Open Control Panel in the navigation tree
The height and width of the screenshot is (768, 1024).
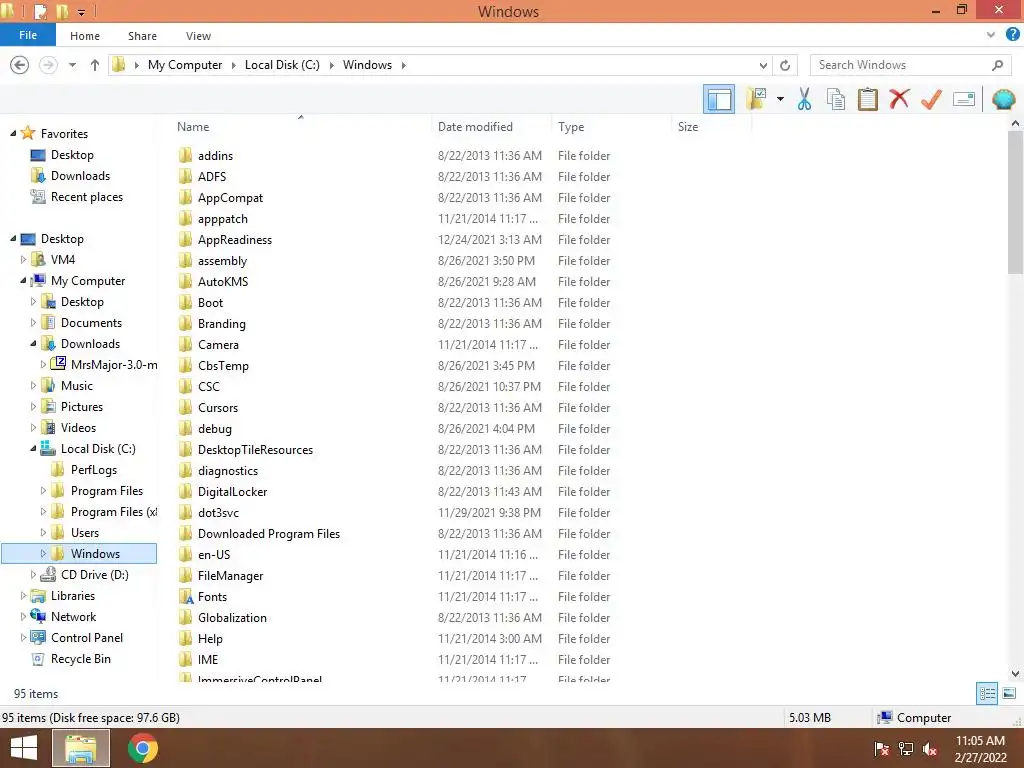[x=87, y=637]
